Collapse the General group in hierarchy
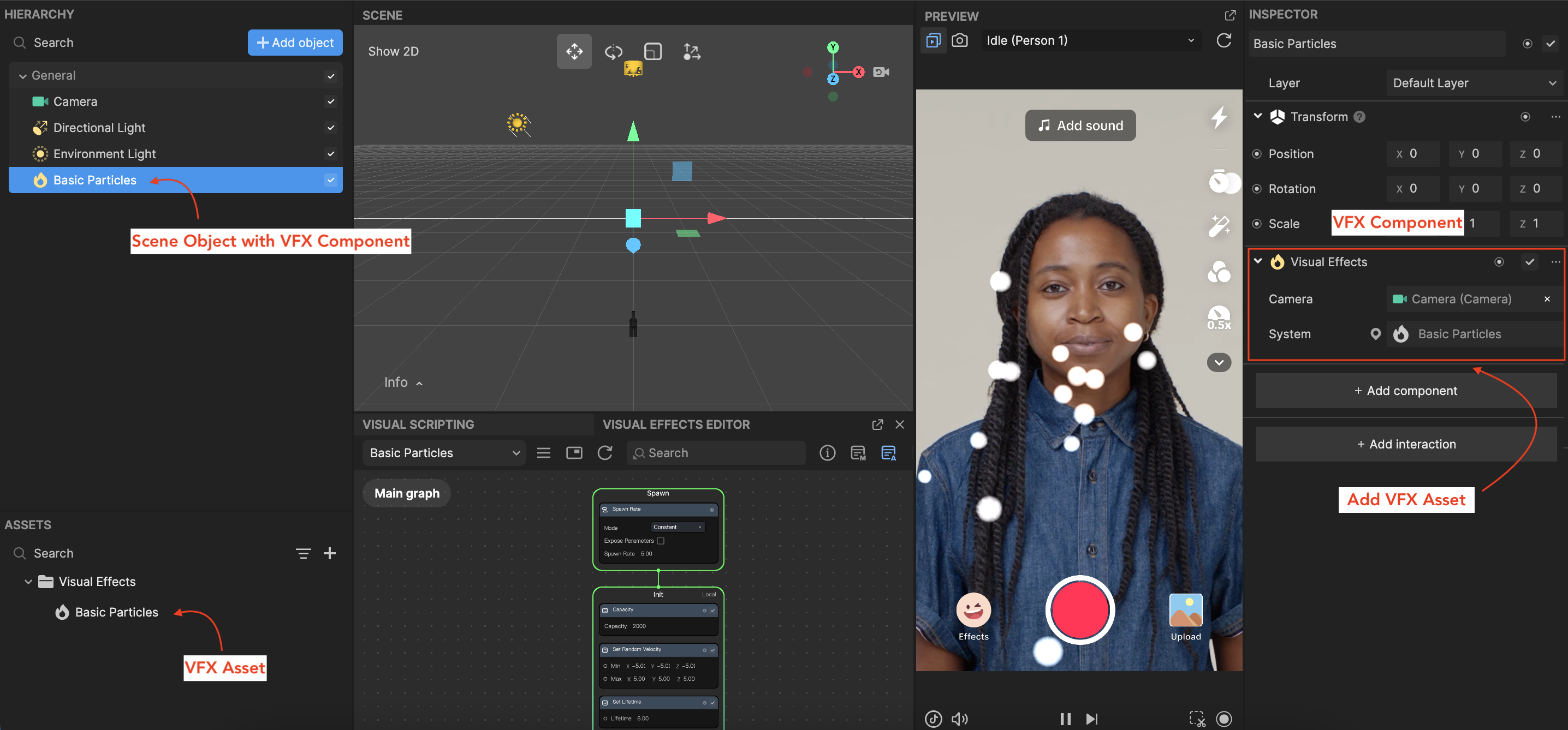 click(22, 75)
